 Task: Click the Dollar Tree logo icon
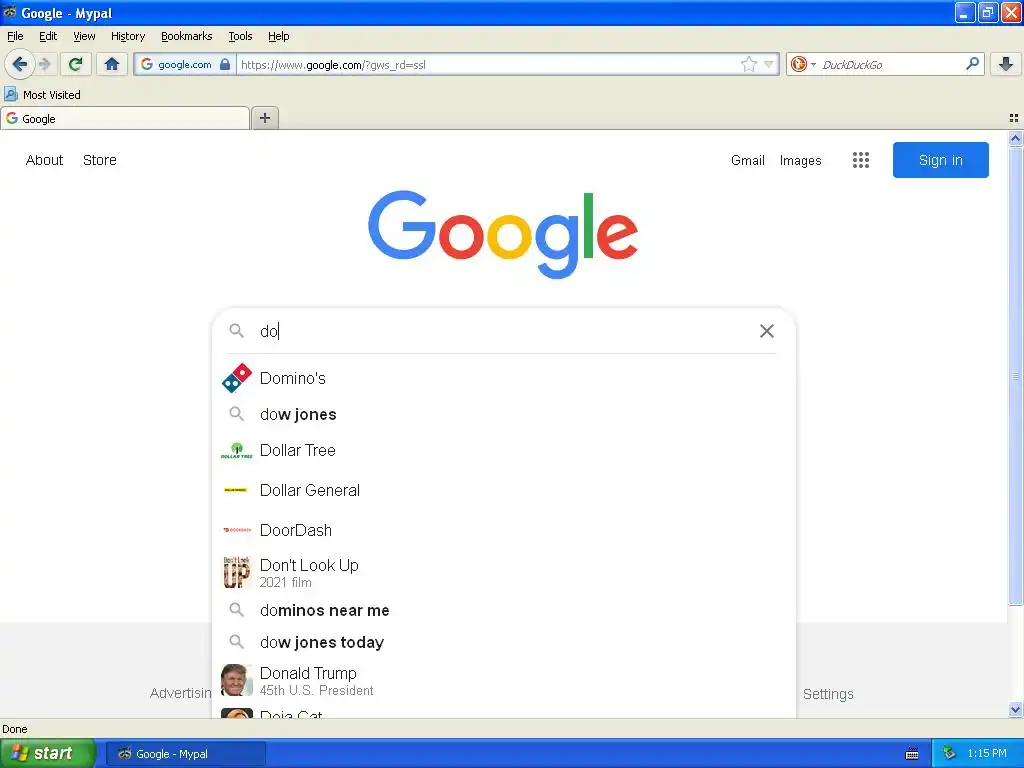click(x=236, y=451)
